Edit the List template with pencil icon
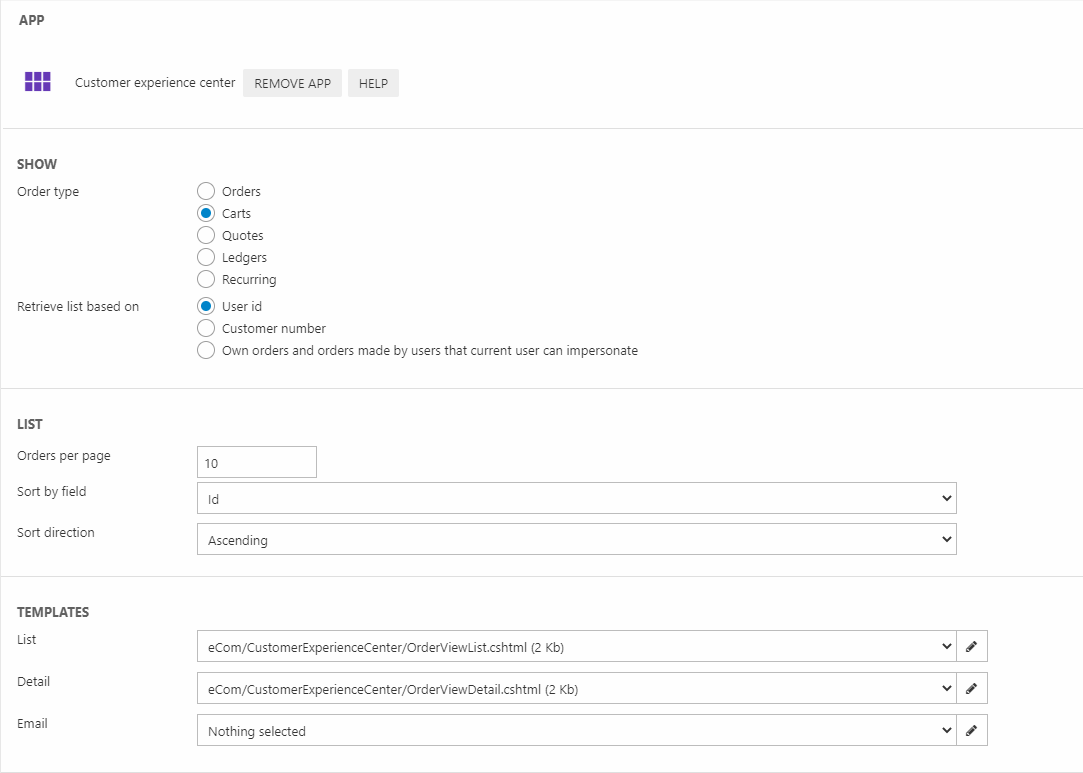The height and width of the screenshot is (773, 1083). pyautogui.click(x=971, y=647)
